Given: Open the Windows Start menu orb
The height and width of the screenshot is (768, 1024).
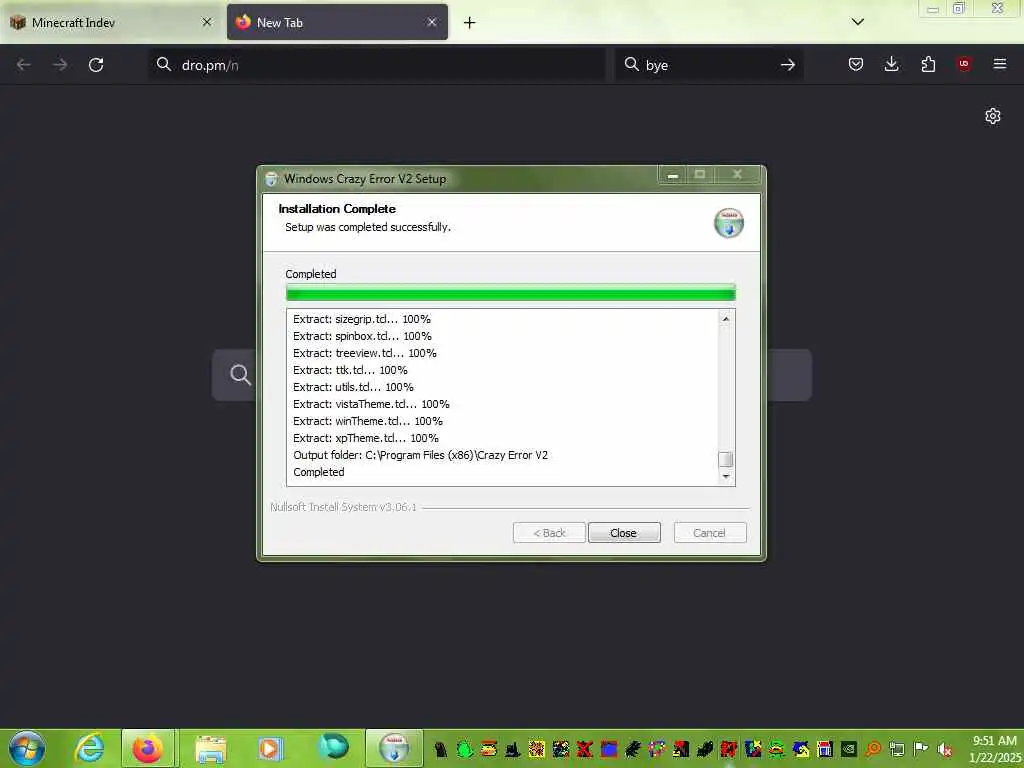Looking at the screenshot, I should pyautogui.click(x=27, y=748).
